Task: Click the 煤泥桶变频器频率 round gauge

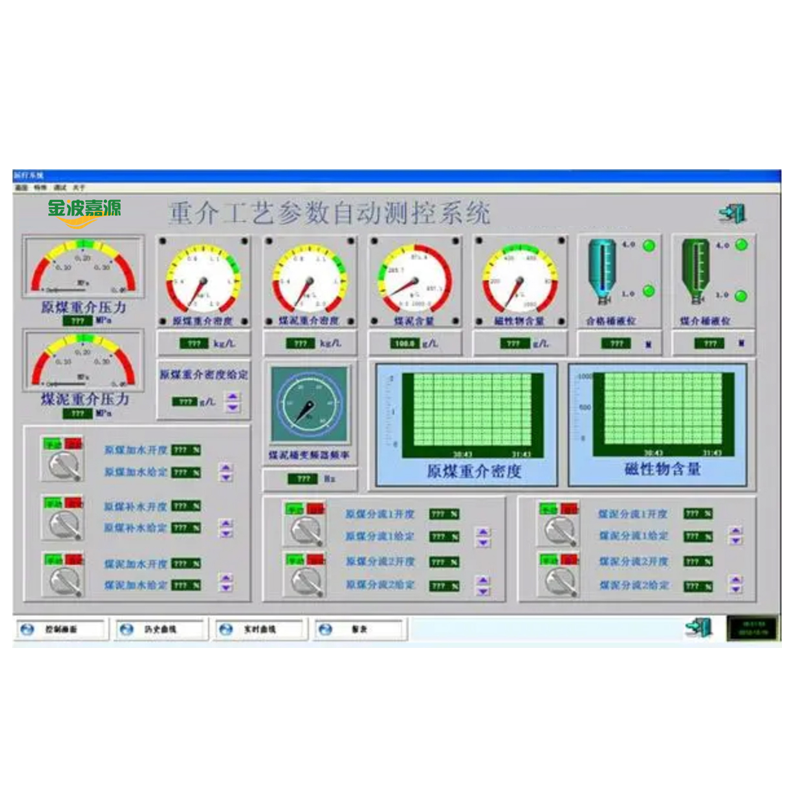Action: pyautogui.click(x=309, y=405)
